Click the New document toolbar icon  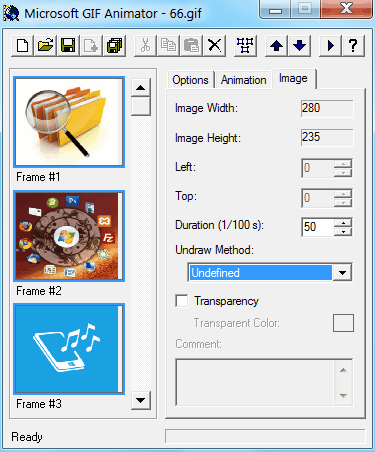(x=22, y=45)
